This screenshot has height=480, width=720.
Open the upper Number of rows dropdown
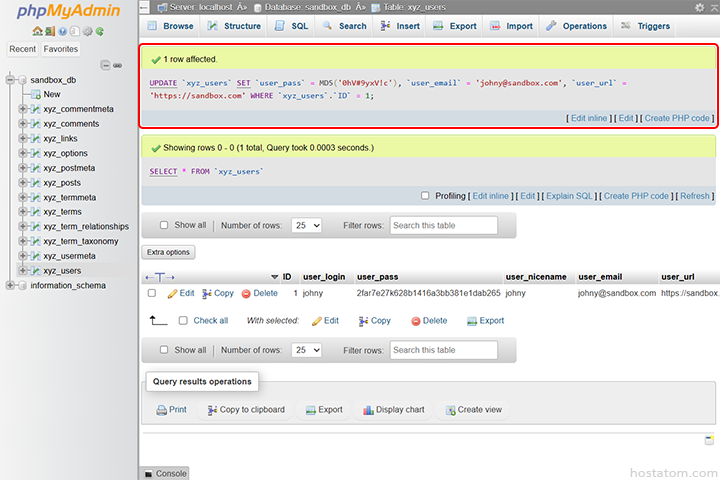pos(306,226)
